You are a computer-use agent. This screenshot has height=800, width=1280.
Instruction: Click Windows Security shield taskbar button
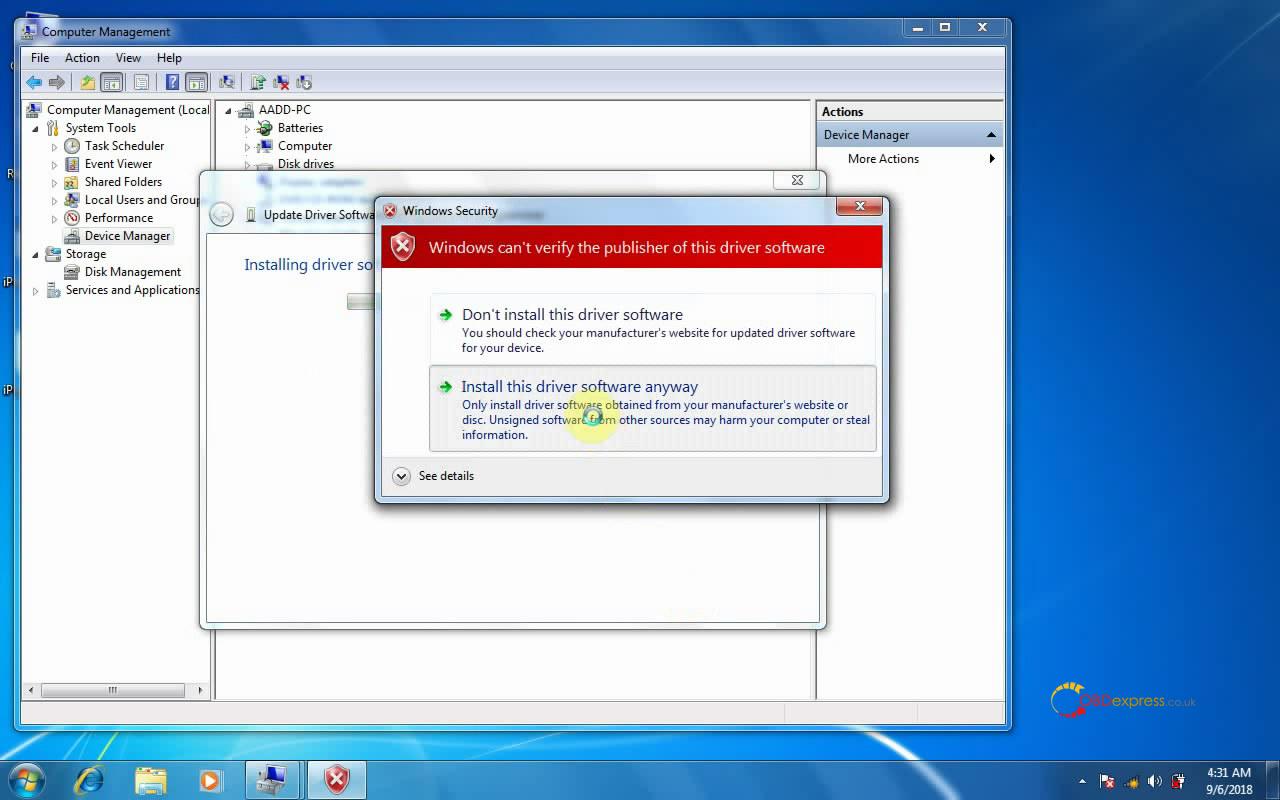(337, 779)
